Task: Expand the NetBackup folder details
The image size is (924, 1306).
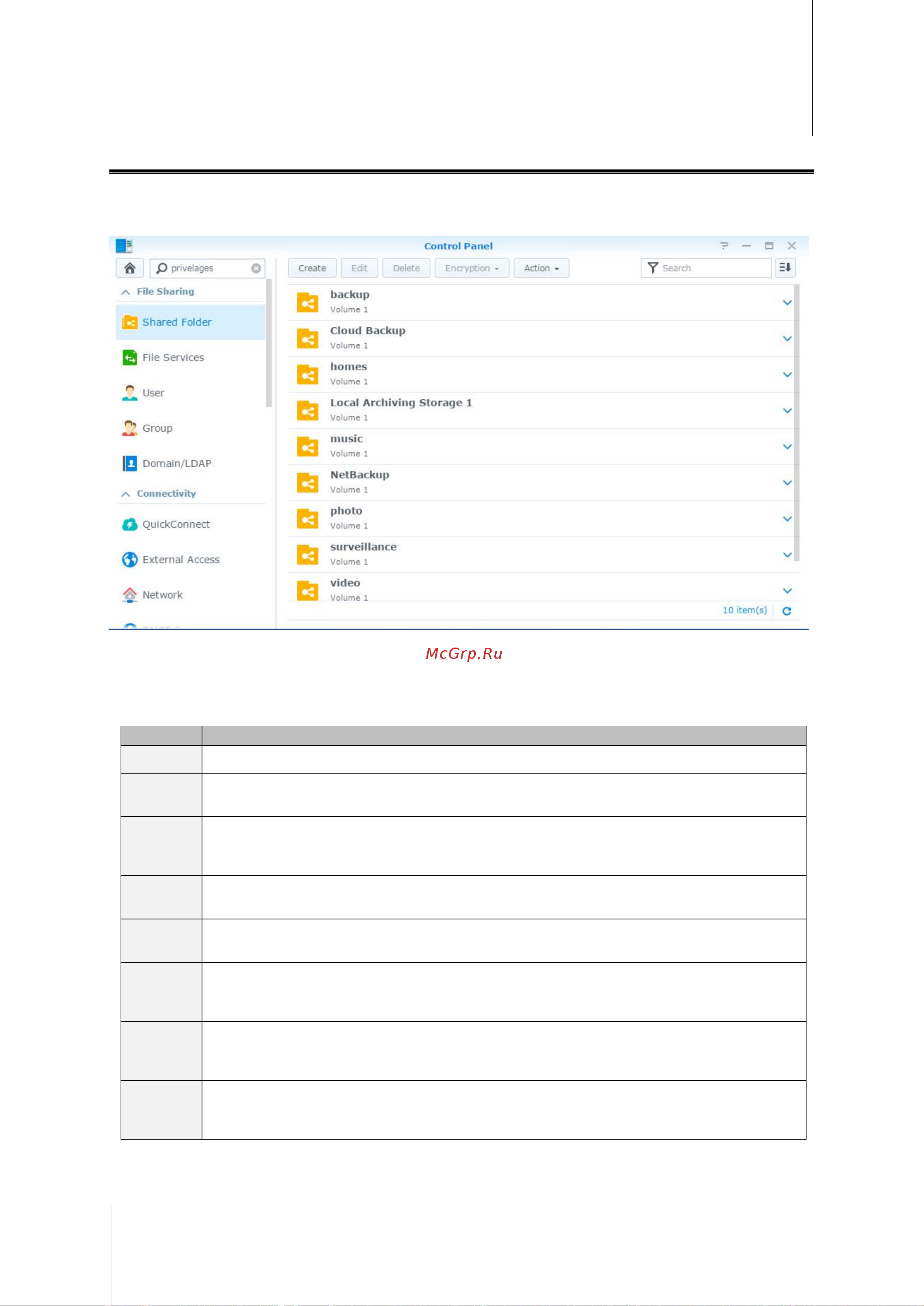Action: pos(788,482)
